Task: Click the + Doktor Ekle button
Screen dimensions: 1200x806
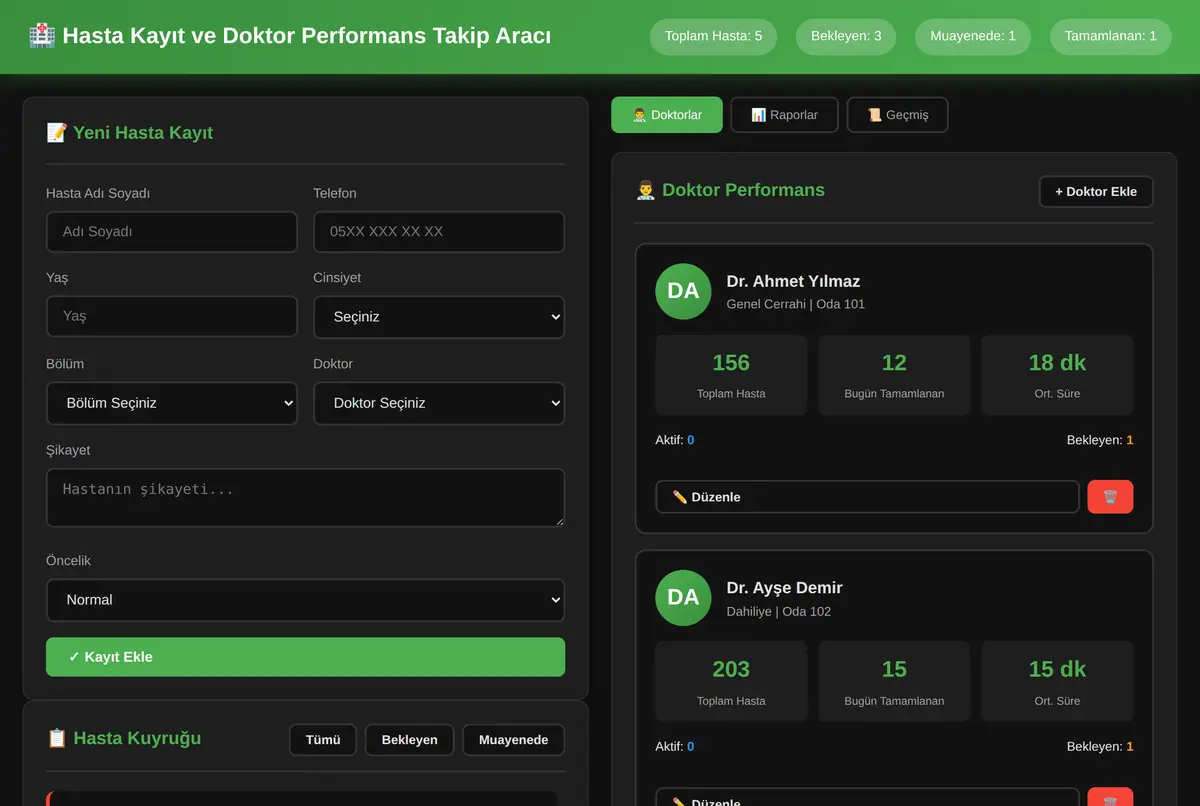Action: 1096,191
